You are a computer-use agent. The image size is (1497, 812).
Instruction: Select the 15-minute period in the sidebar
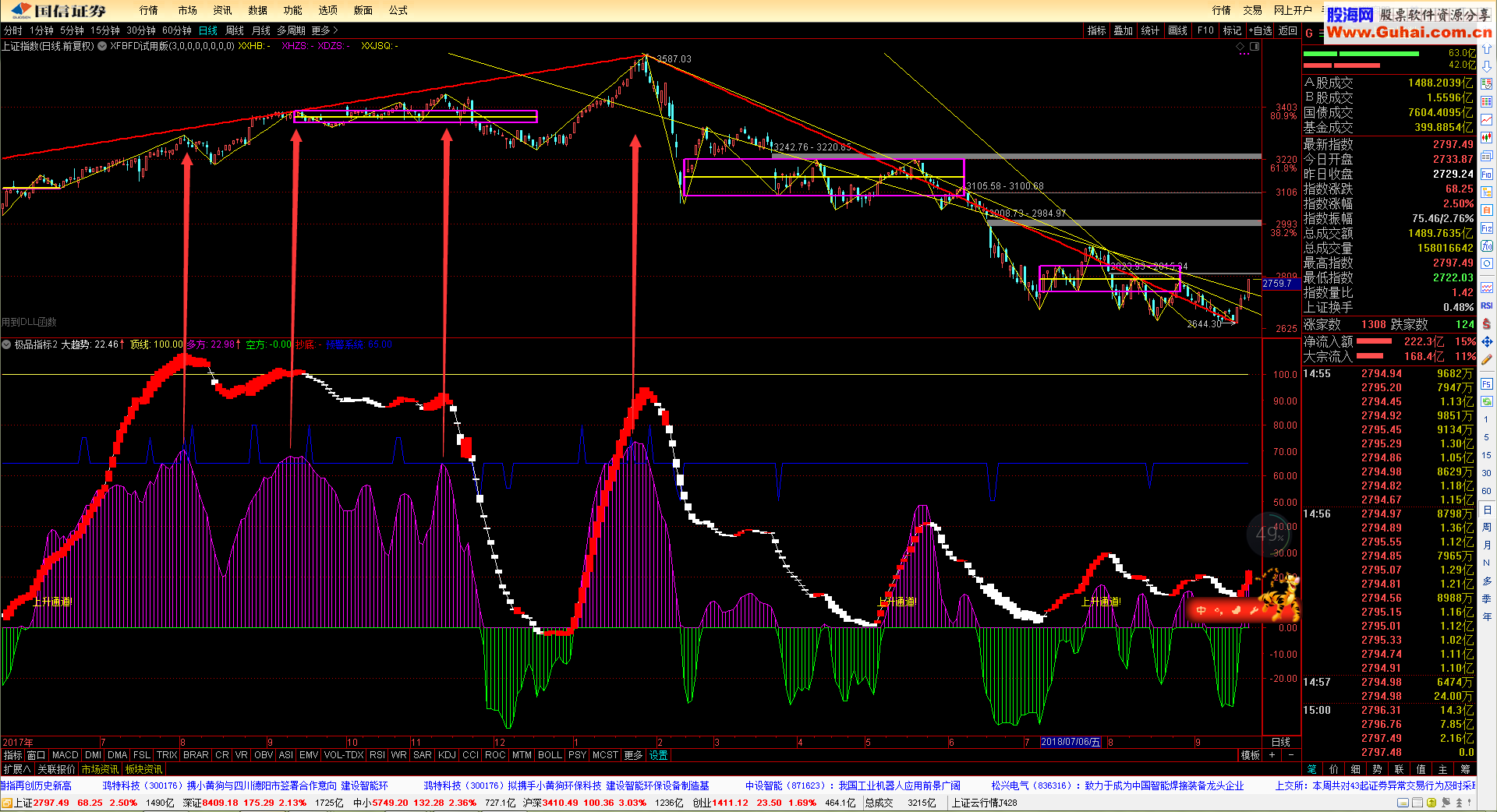[x=1486, y=455]
